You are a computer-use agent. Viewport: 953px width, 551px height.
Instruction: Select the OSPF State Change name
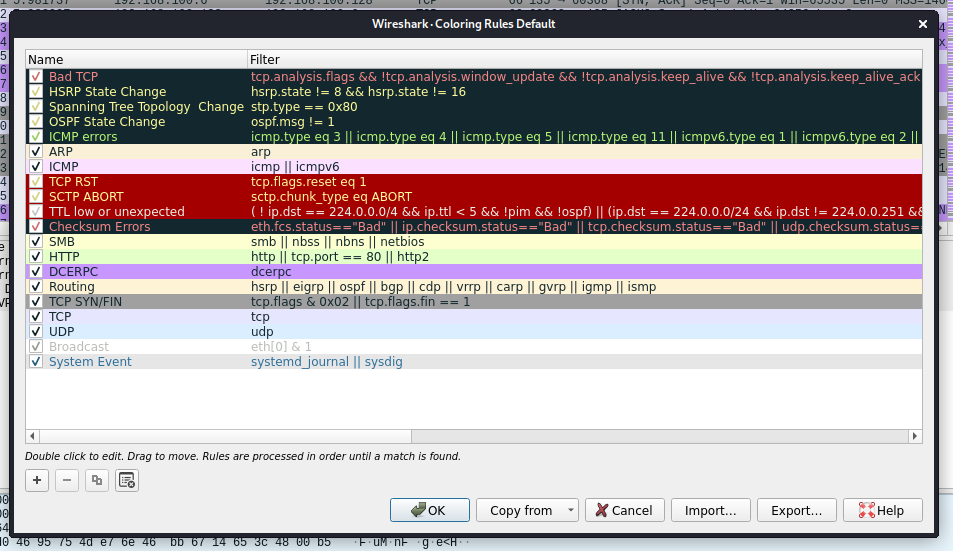pos(106,121)
